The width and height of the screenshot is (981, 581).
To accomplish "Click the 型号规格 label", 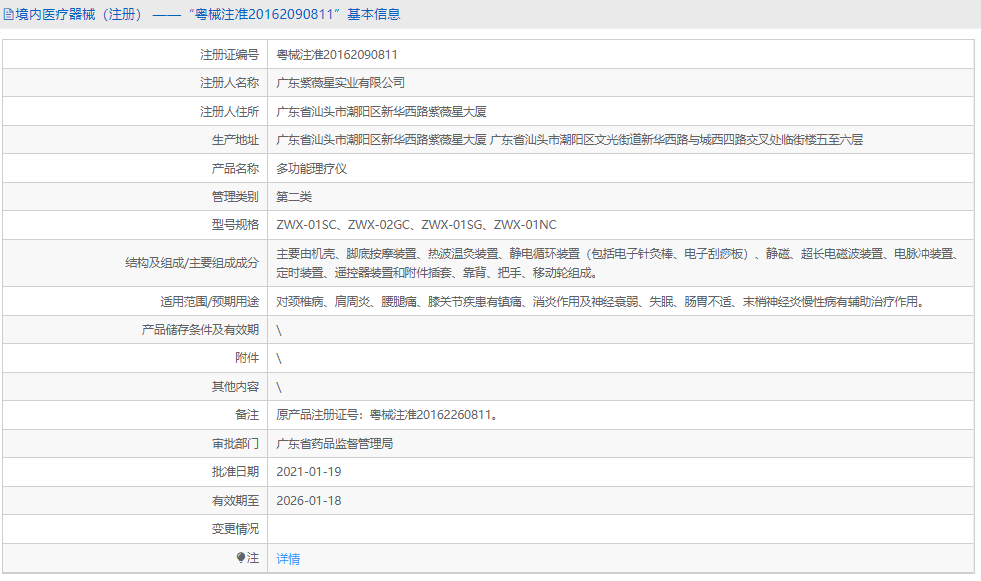I will [x=235, y=225].
